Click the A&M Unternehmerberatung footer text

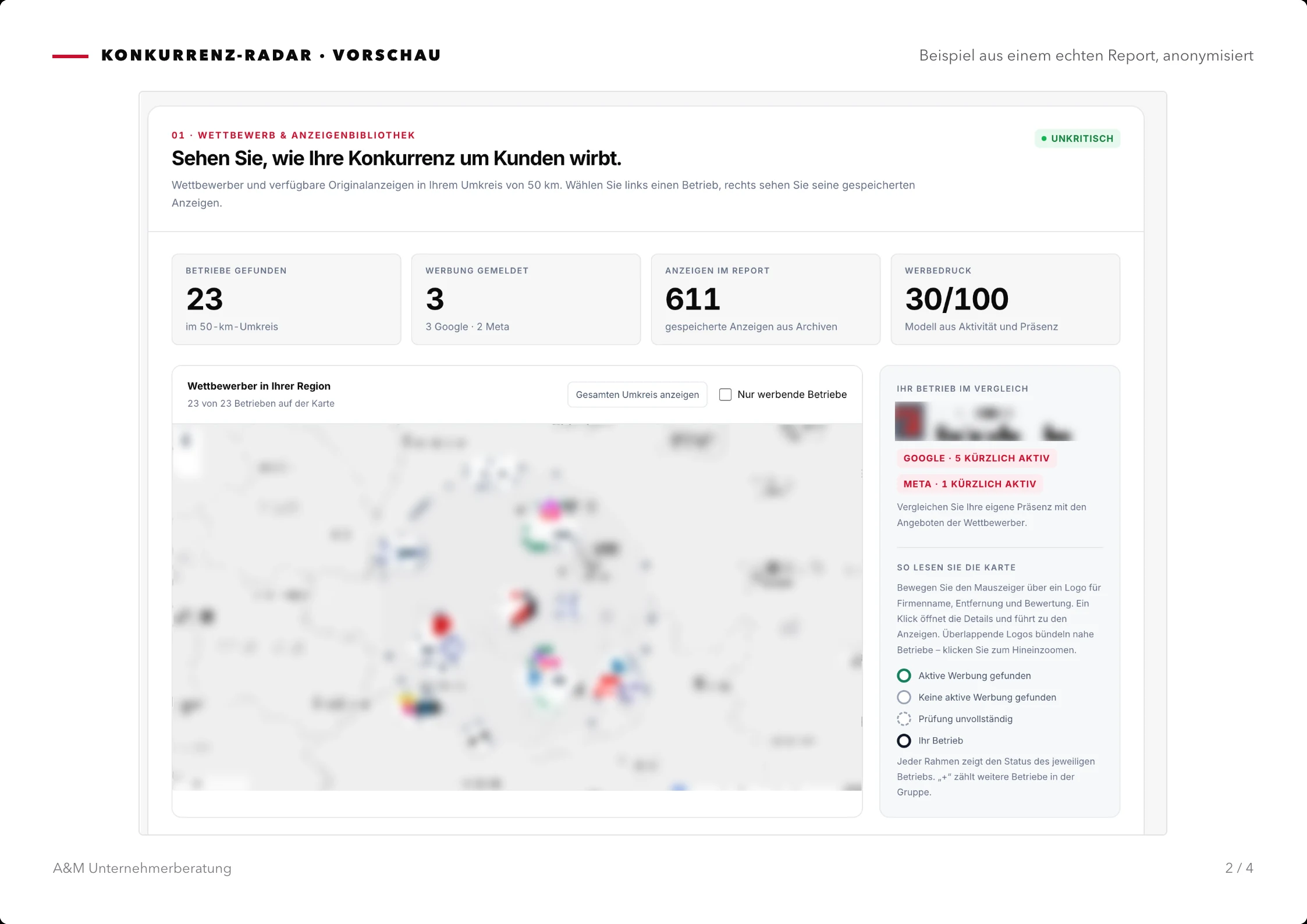pyautogui.click(x=142, y=868)
